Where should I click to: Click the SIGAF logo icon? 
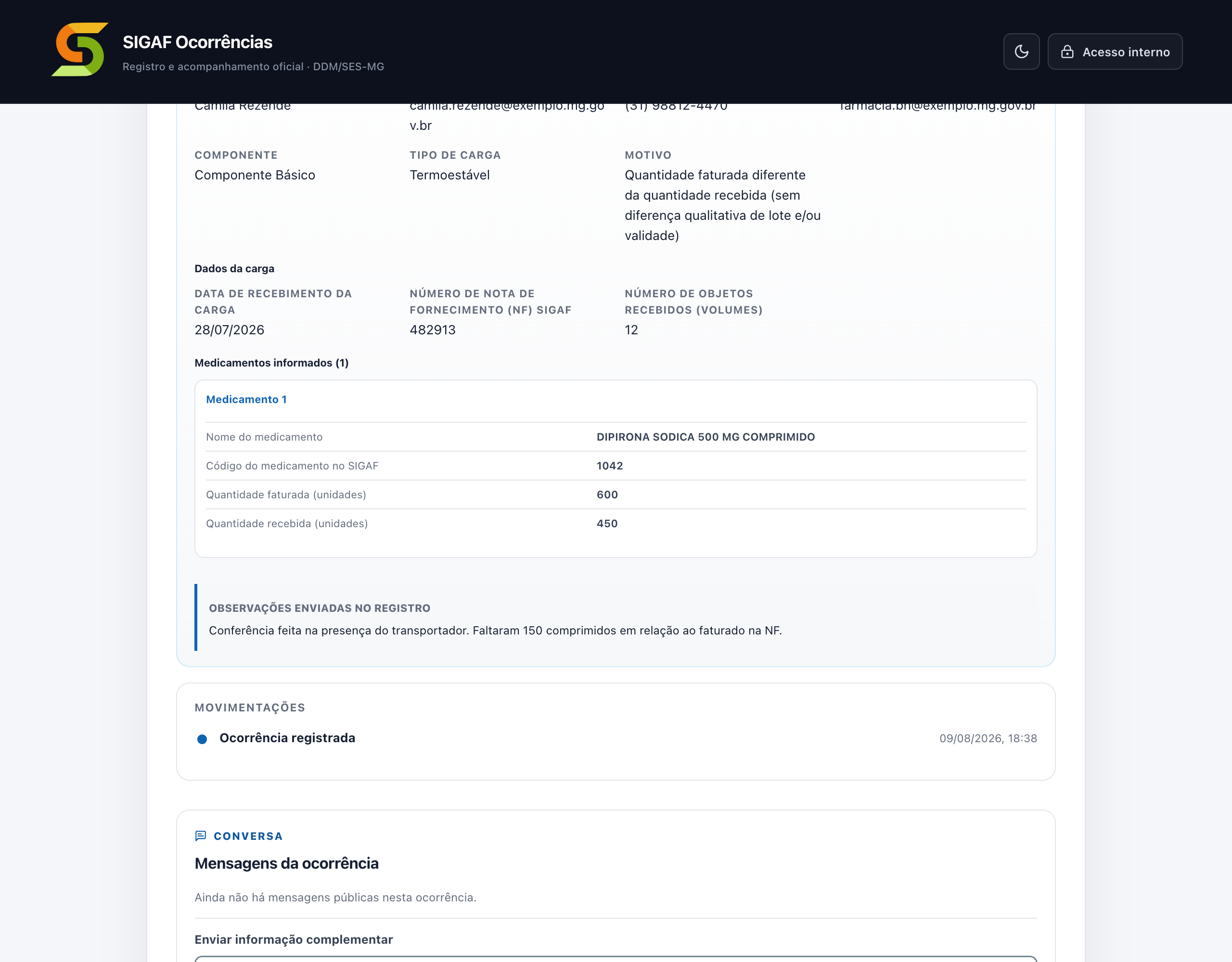(79, 50)
